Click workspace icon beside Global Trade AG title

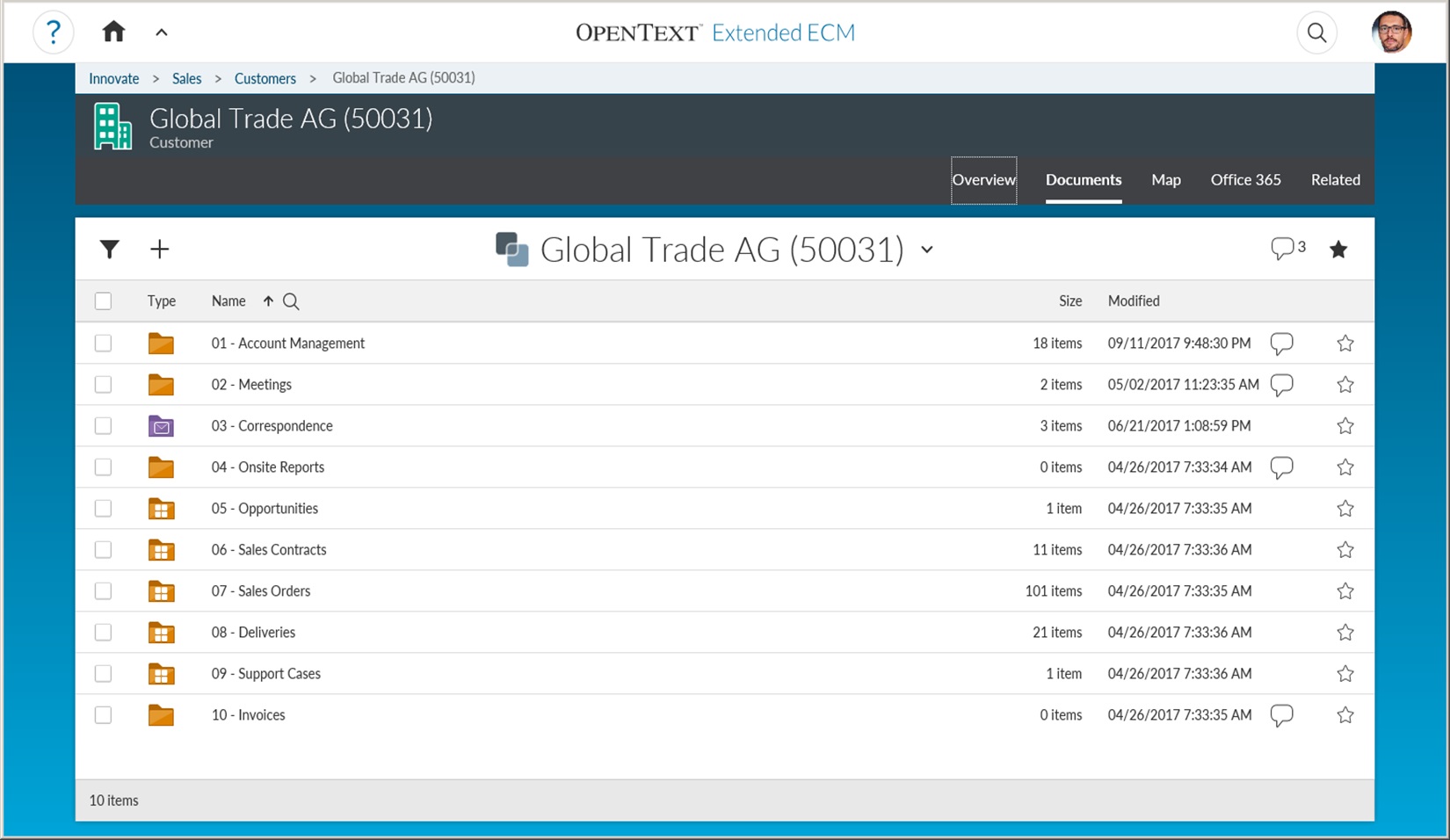(x=512, y=250)
